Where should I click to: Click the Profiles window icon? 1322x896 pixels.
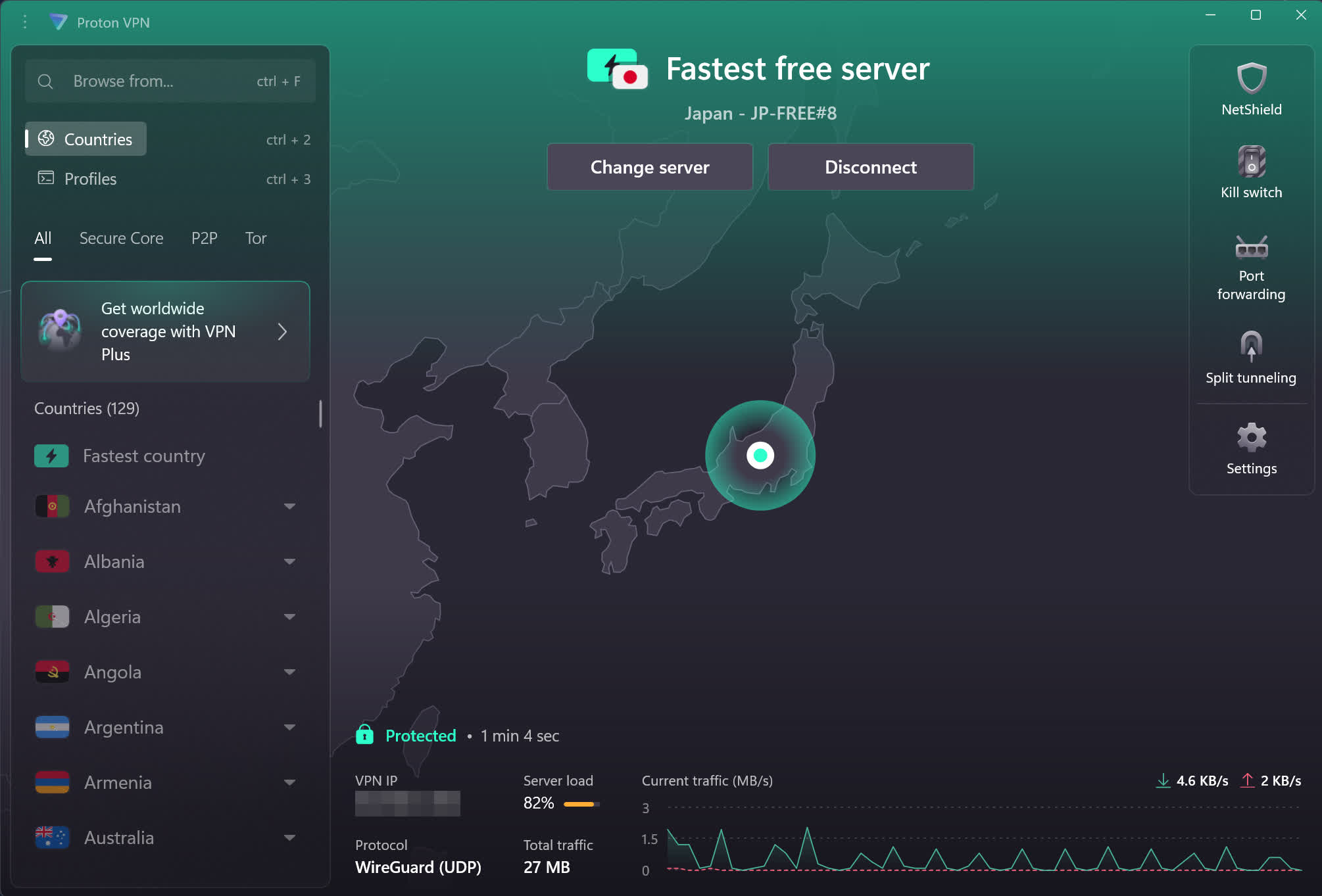[46, 178]
